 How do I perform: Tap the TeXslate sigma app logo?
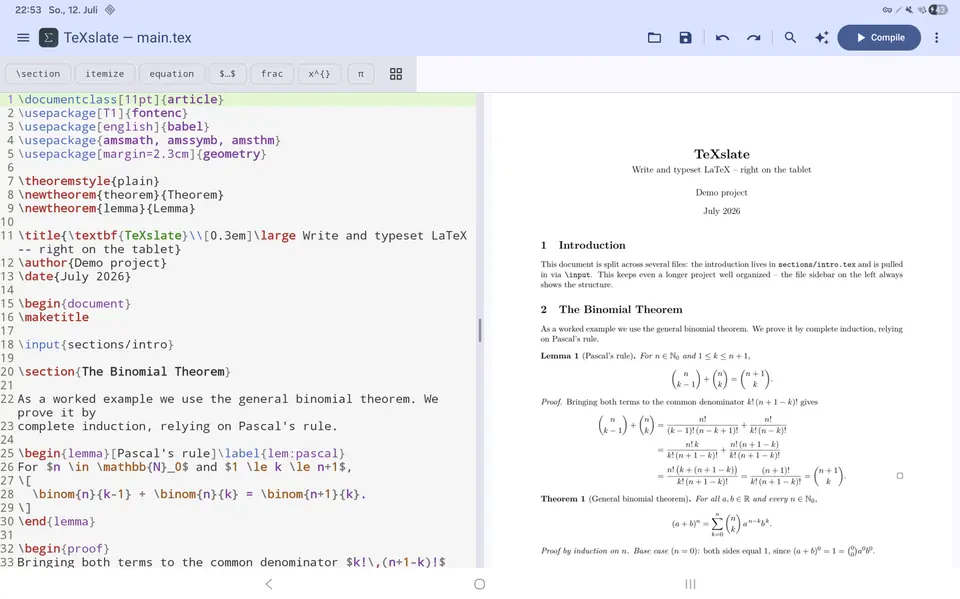(48, 38)
